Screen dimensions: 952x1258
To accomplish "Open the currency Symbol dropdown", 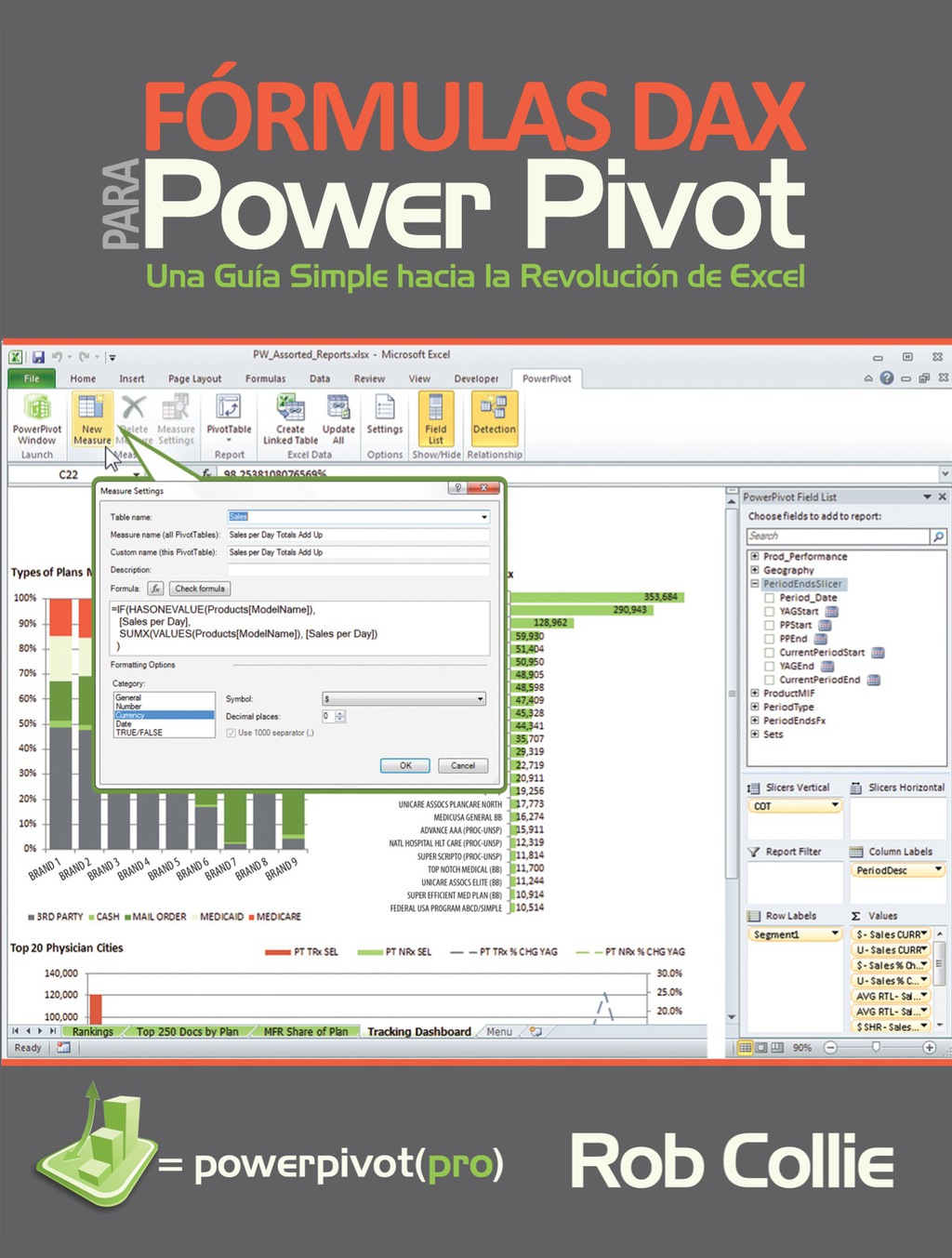I will pos(480,699).
